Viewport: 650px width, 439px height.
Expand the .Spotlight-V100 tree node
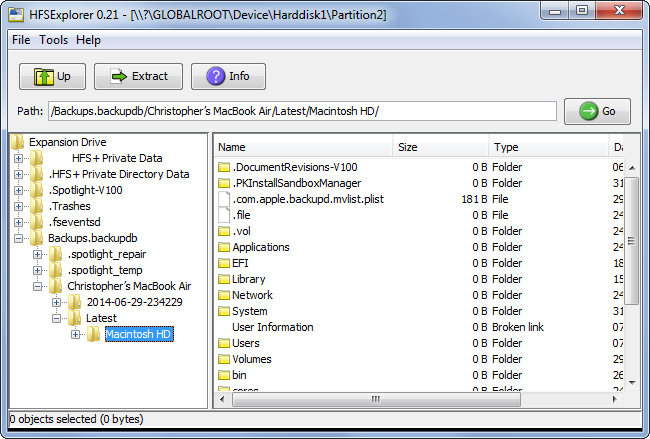(x=18, y=190)
